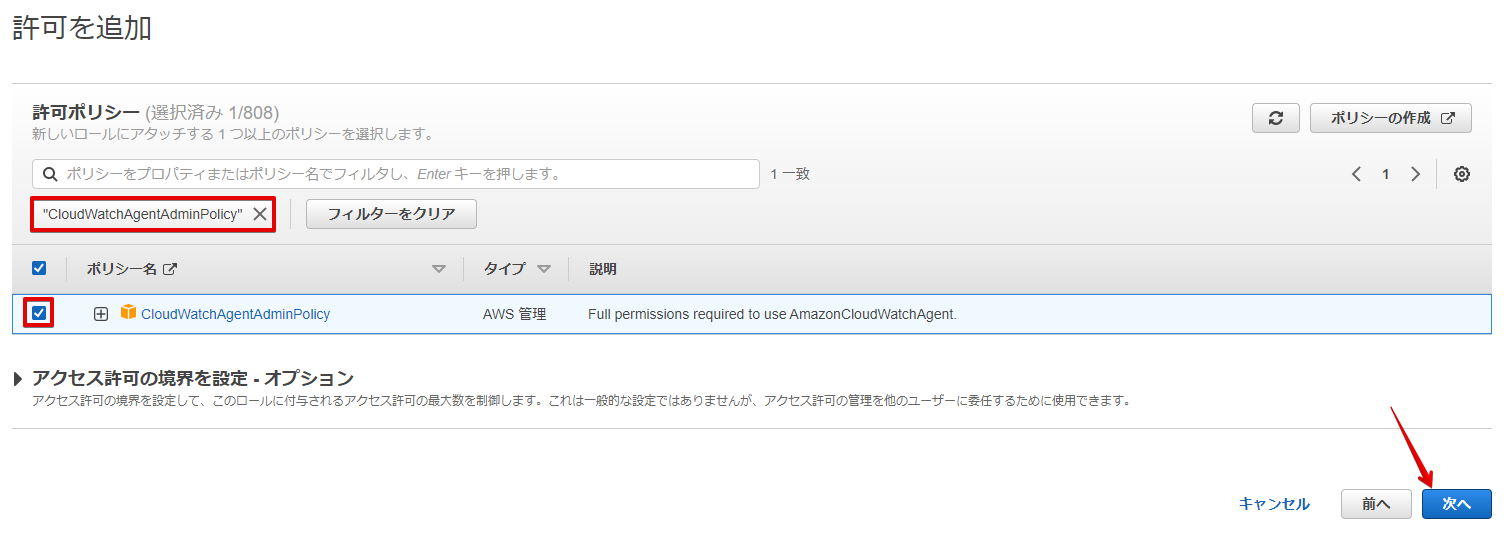Open the タイプ column filter dropdown
The height and width of the screenshot is (533, 1508).
pyautogui.click(x=543, y=269)
